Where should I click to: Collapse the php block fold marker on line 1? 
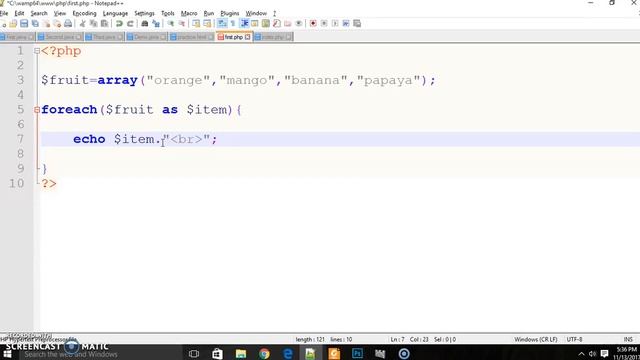[x=37, y=51]
